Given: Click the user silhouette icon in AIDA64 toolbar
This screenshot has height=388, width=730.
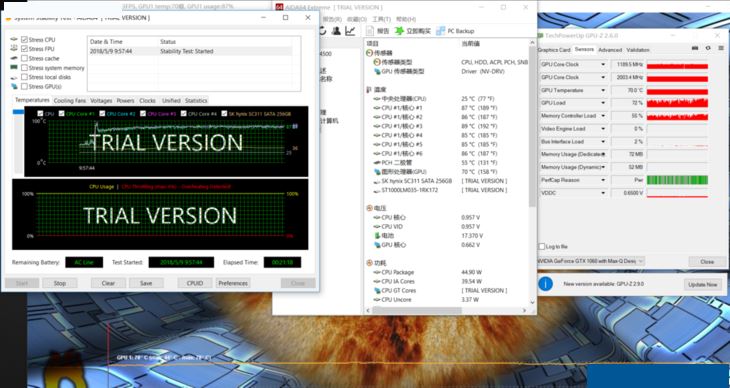Looking at the screenshot, I should 336,31.
